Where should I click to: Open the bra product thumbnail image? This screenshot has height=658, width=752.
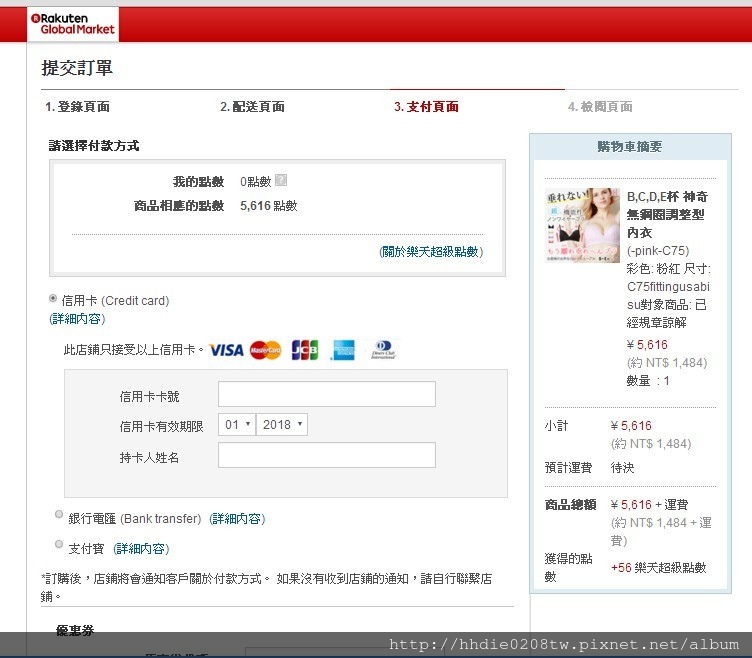click(582, 225)
